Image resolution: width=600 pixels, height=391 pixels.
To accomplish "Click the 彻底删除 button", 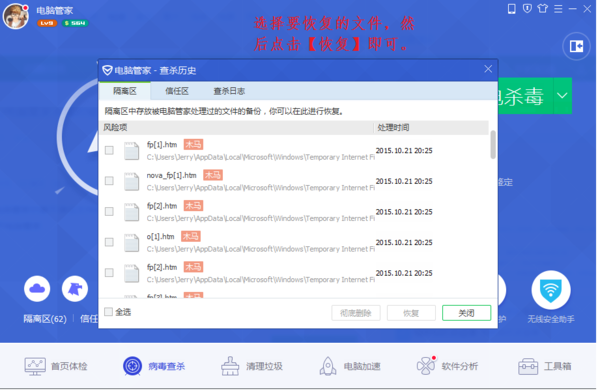I will click(356, 313).
